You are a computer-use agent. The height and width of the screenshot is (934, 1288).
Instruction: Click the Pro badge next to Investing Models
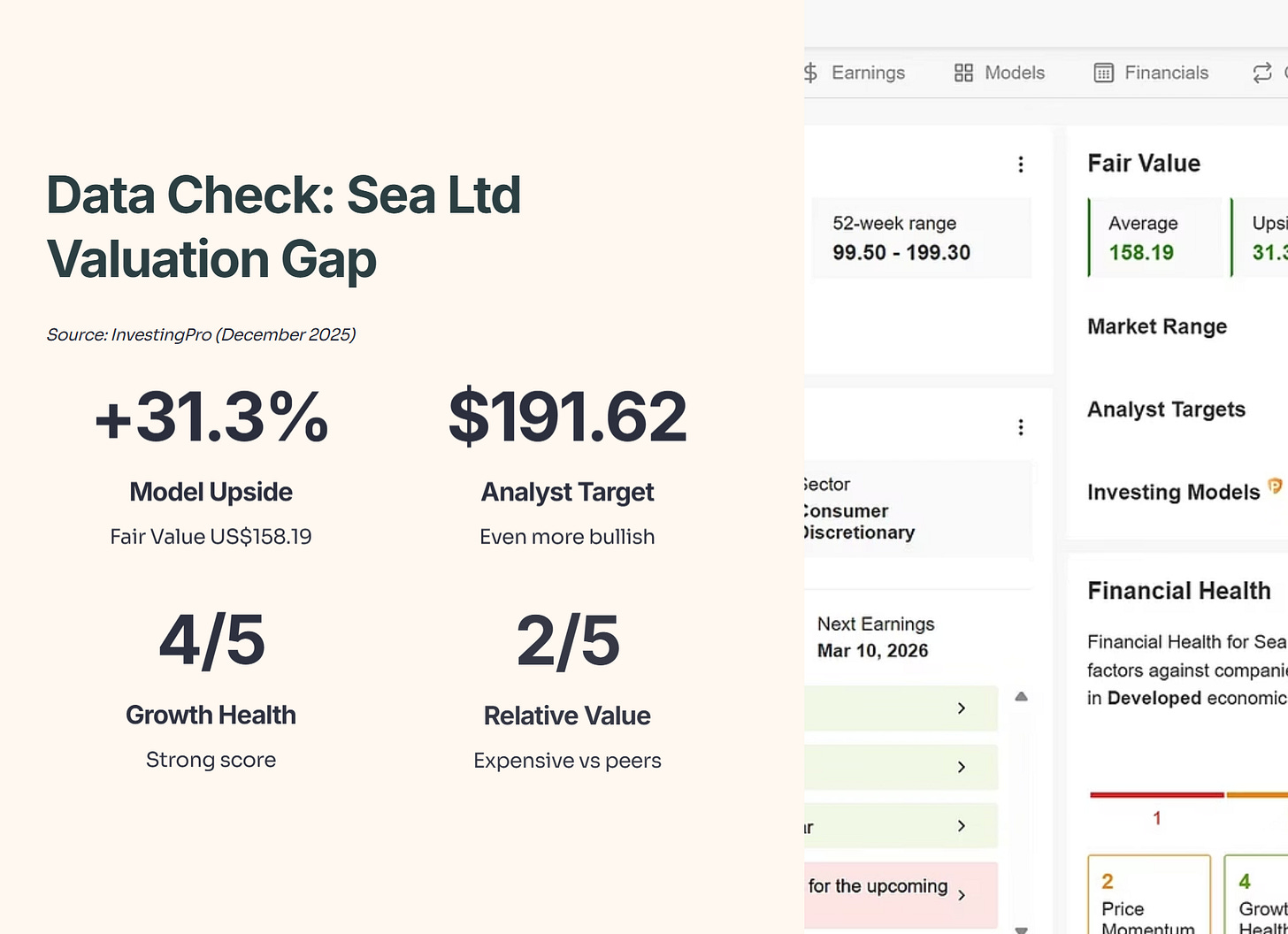point(1275,486)
